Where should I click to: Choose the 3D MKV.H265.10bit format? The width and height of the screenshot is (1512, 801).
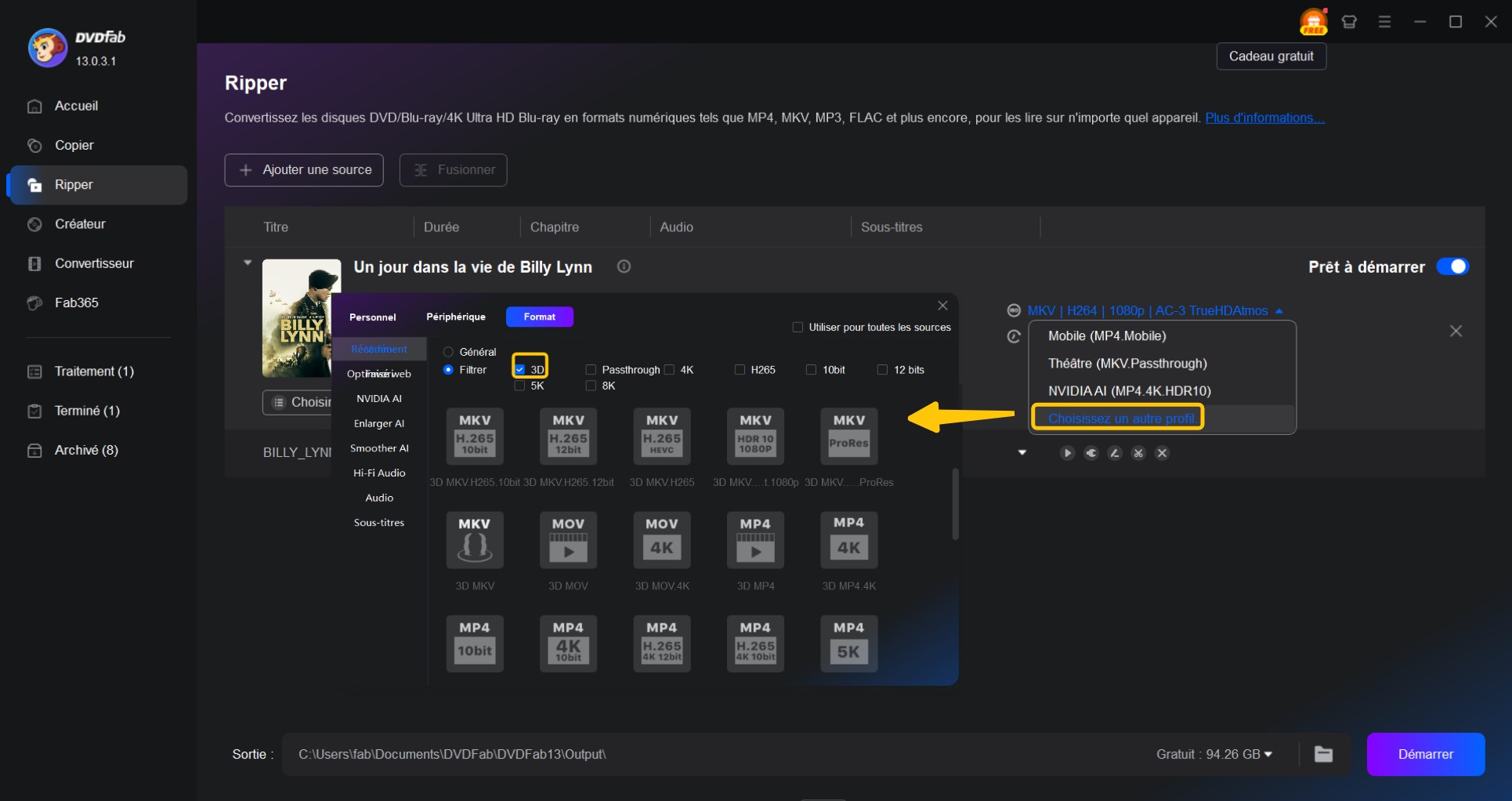pos(475,437)
